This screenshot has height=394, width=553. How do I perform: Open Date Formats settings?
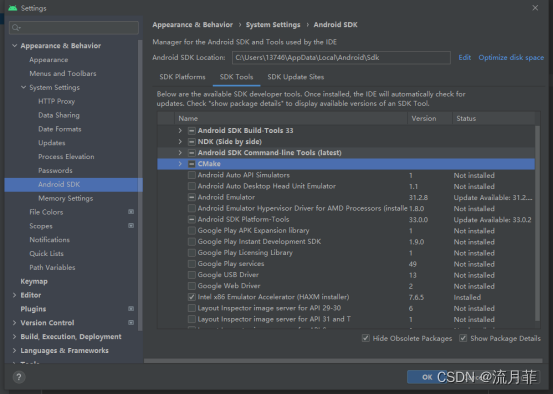(x=60, y=129)
